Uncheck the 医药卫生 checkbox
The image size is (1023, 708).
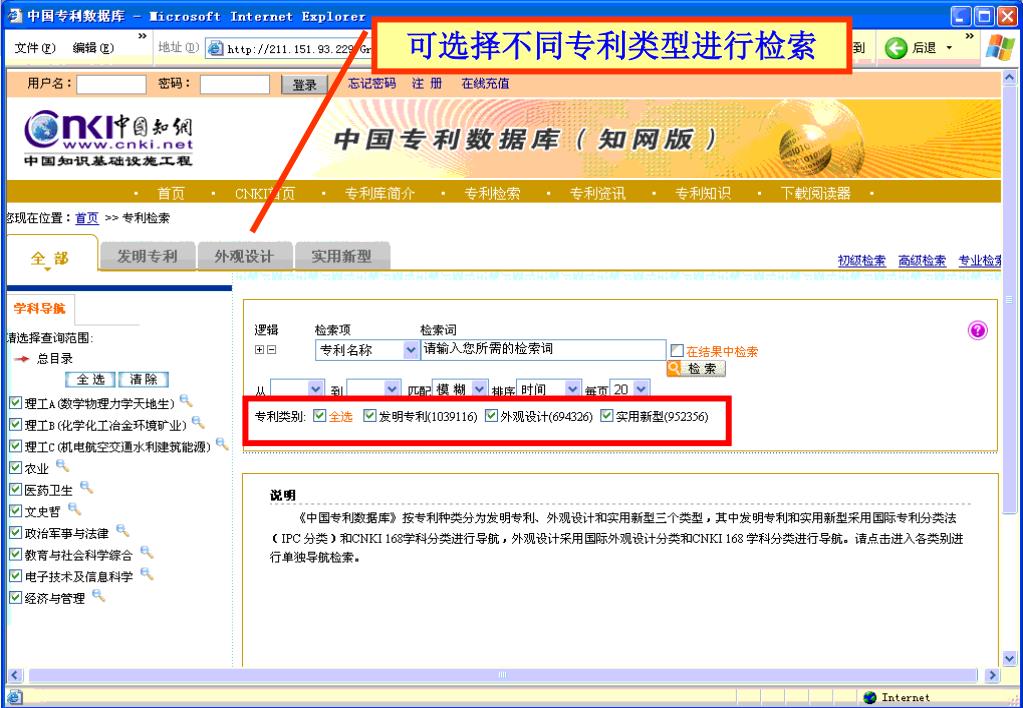coord(15,489)
